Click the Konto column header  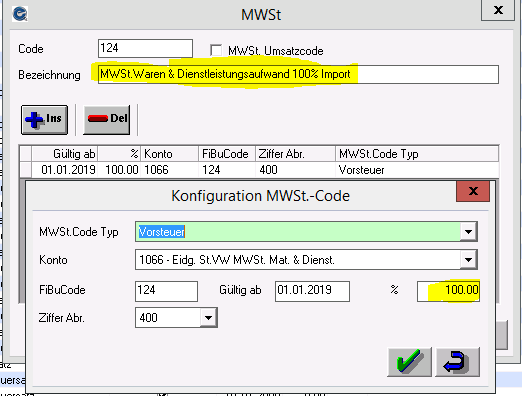coord(169,154)
